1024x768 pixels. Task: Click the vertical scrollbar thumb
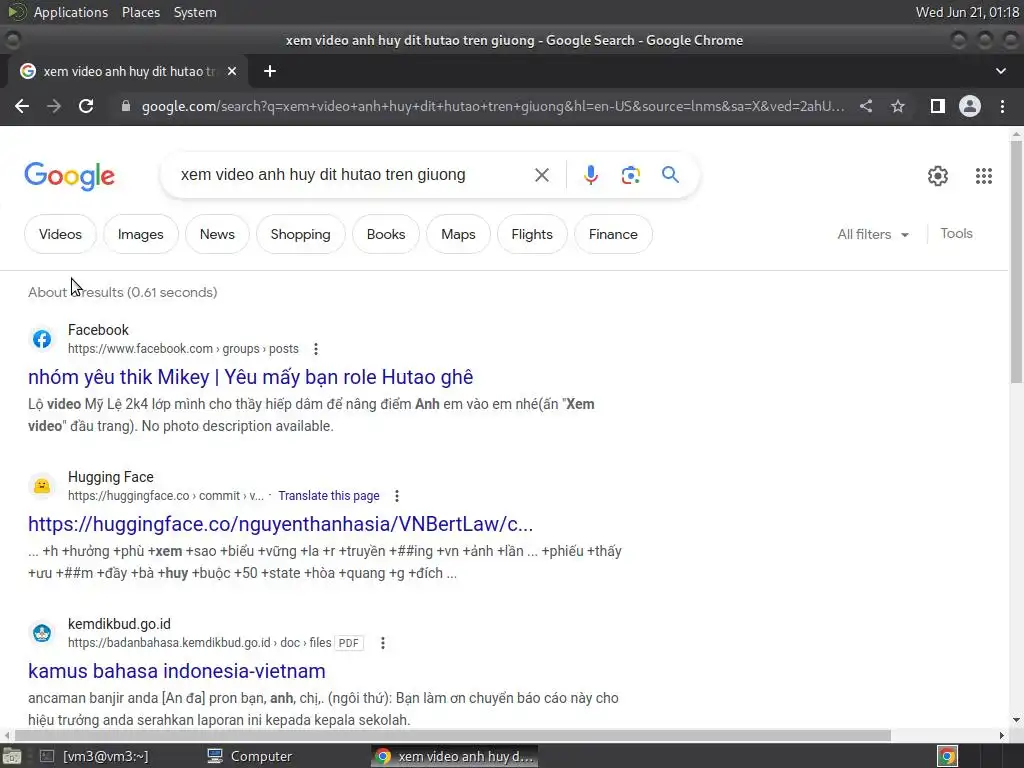[1016, 261]
